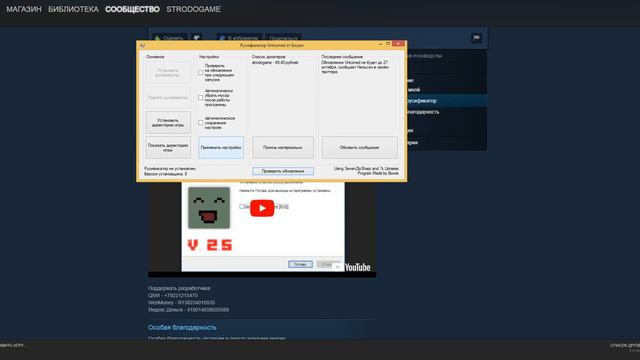
Task: Rate the guide with thumbs-up Оценить
Action: click(170, 37)
